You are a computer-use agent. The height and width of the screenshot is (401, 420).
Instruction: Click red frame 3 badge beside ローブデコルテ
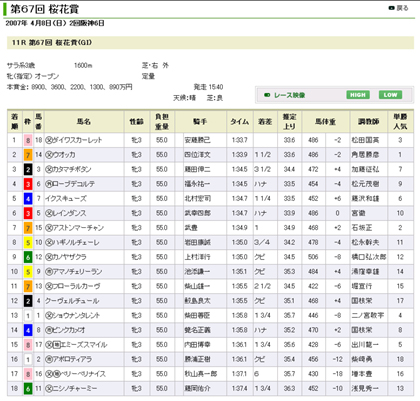pyautogui.click(x=28, y=184)
